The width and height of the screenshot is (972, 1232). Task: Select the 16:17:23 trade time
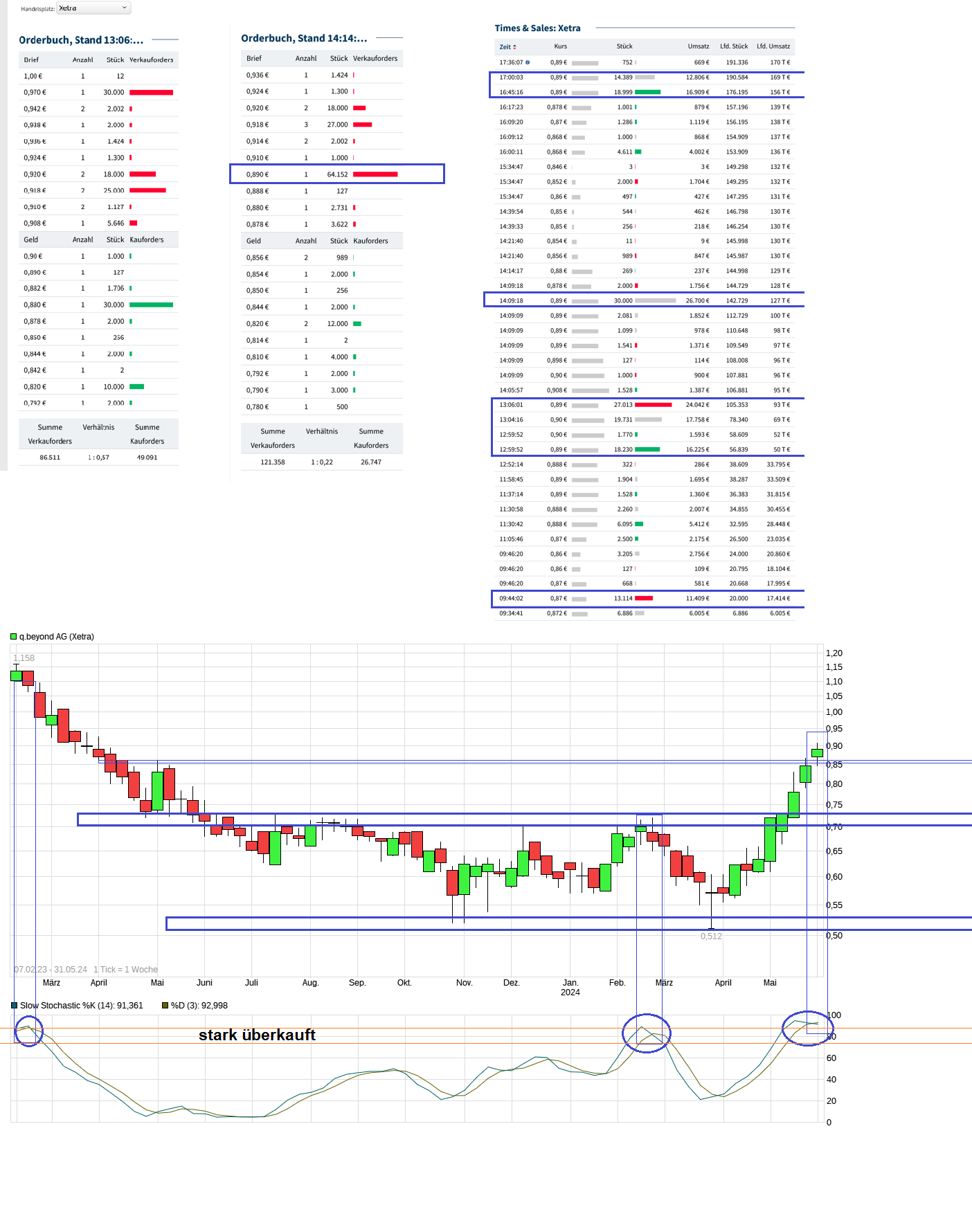coord(511,107)
